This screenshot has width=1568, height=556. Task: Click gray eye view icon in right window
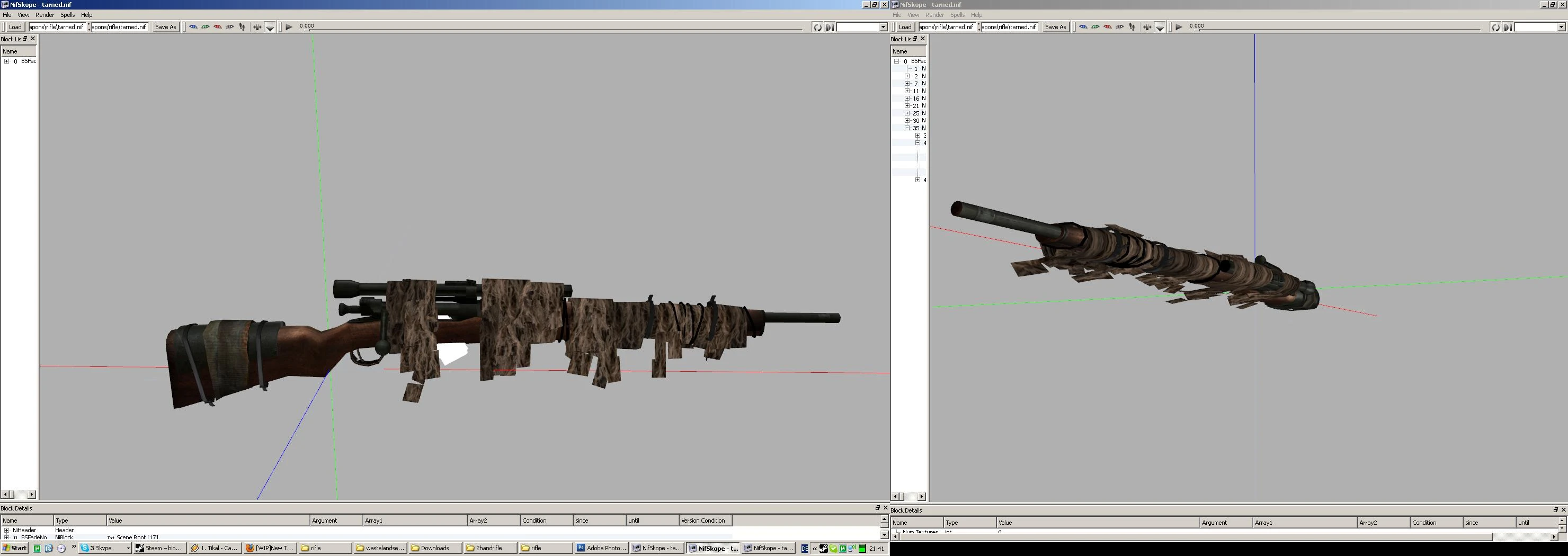[x=1119, y=27]
